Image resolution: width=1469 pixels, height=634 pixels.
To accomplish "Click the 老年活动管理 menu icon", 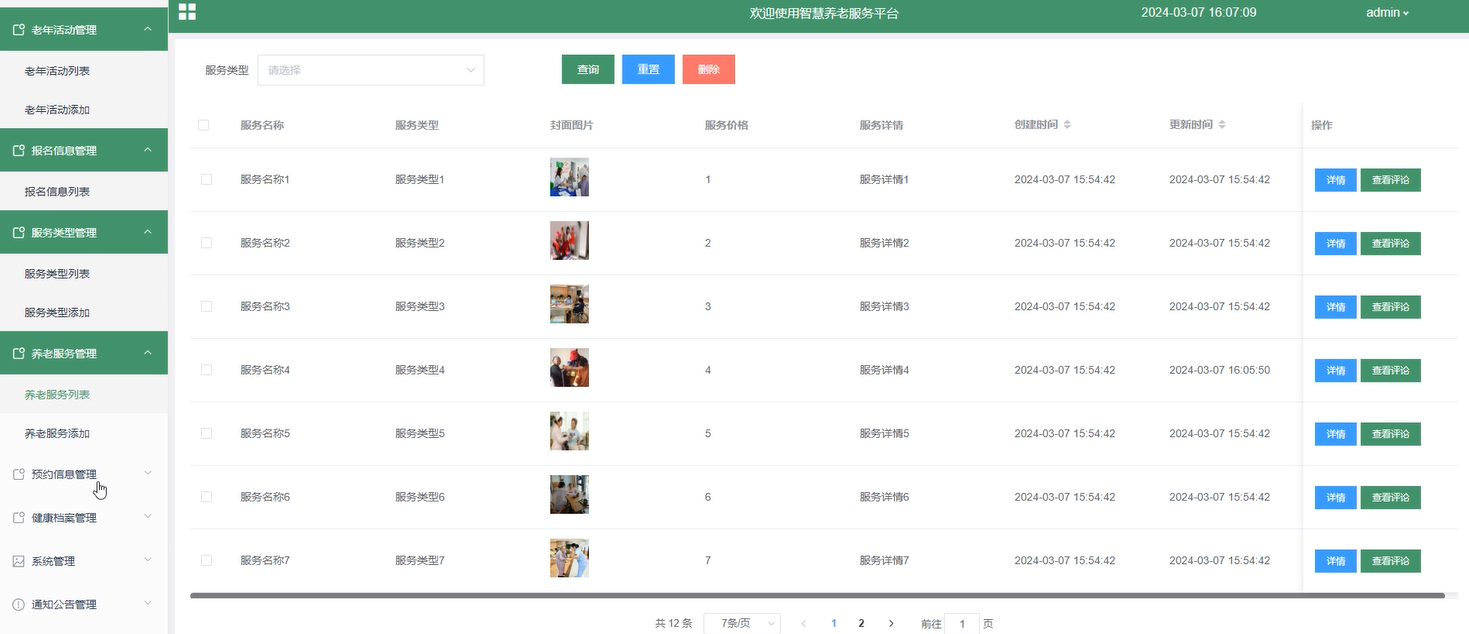I will click(x=18, y=30).
